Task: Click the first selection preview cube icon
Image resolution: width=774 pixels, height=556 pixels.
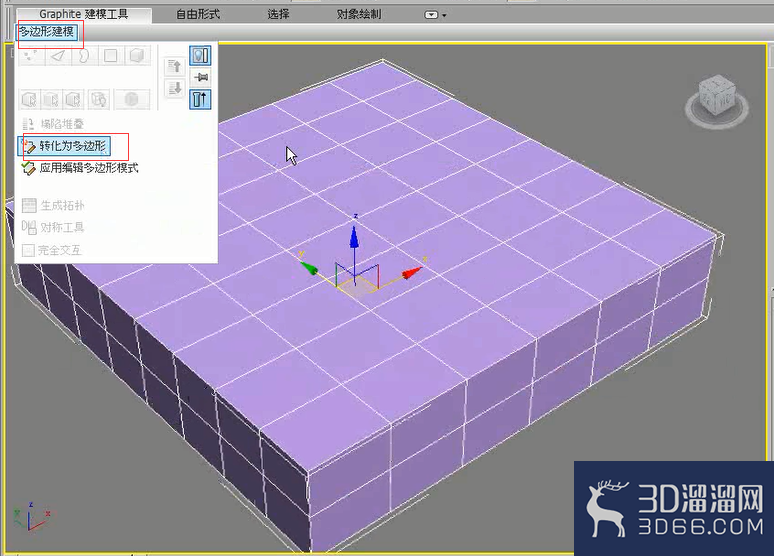Action: coord(30,99)
